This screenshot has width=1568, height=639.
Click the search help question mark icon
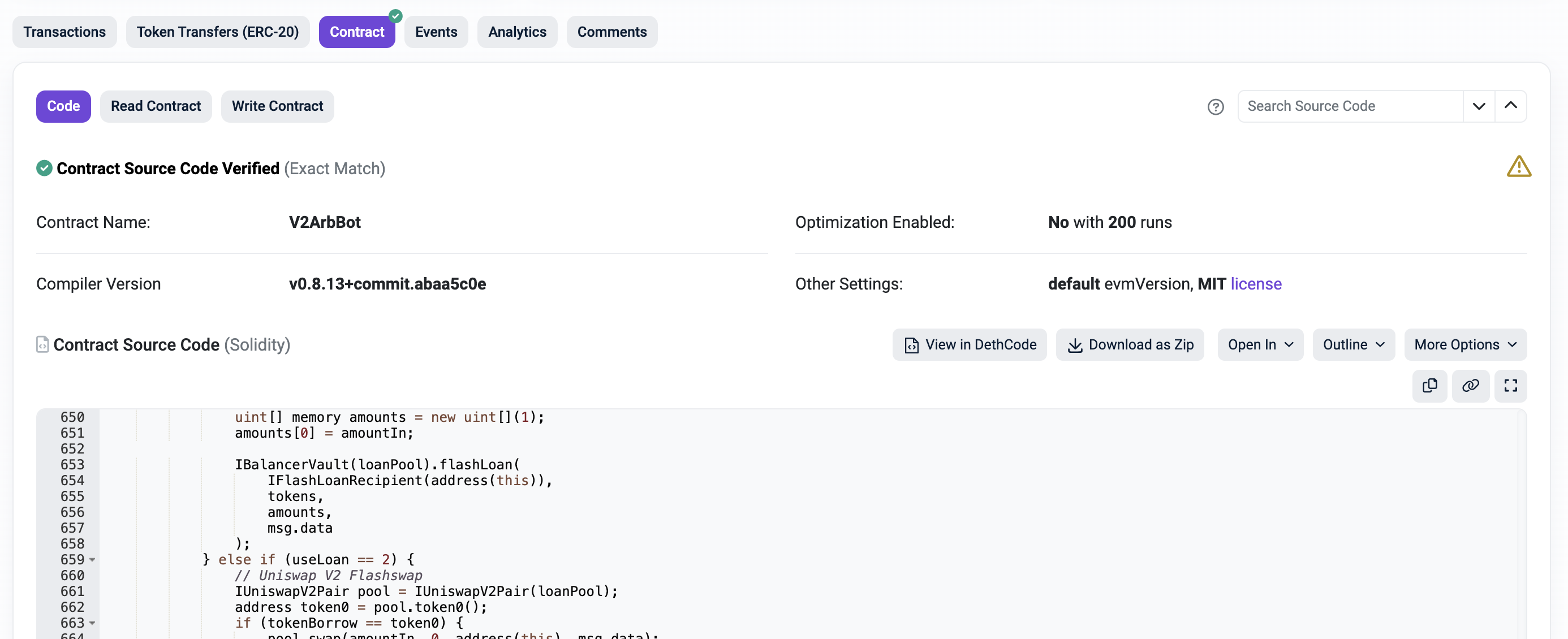(1215, 106)
